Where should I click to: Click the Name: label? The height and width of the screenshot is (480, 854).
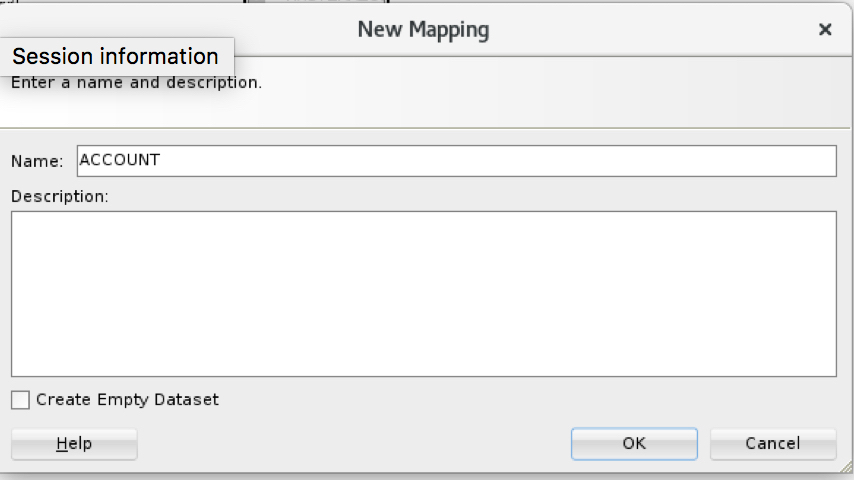pyautogui.click(x=37, y=161)
